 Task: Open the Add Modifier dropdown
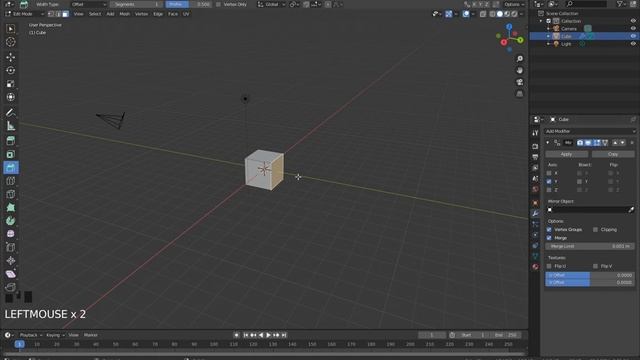tap(590, 131)
